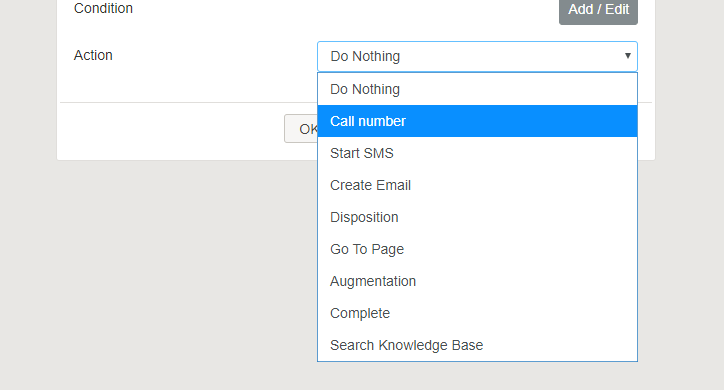Select Start SMS action
Screen dimensions: 724x390
477,153
